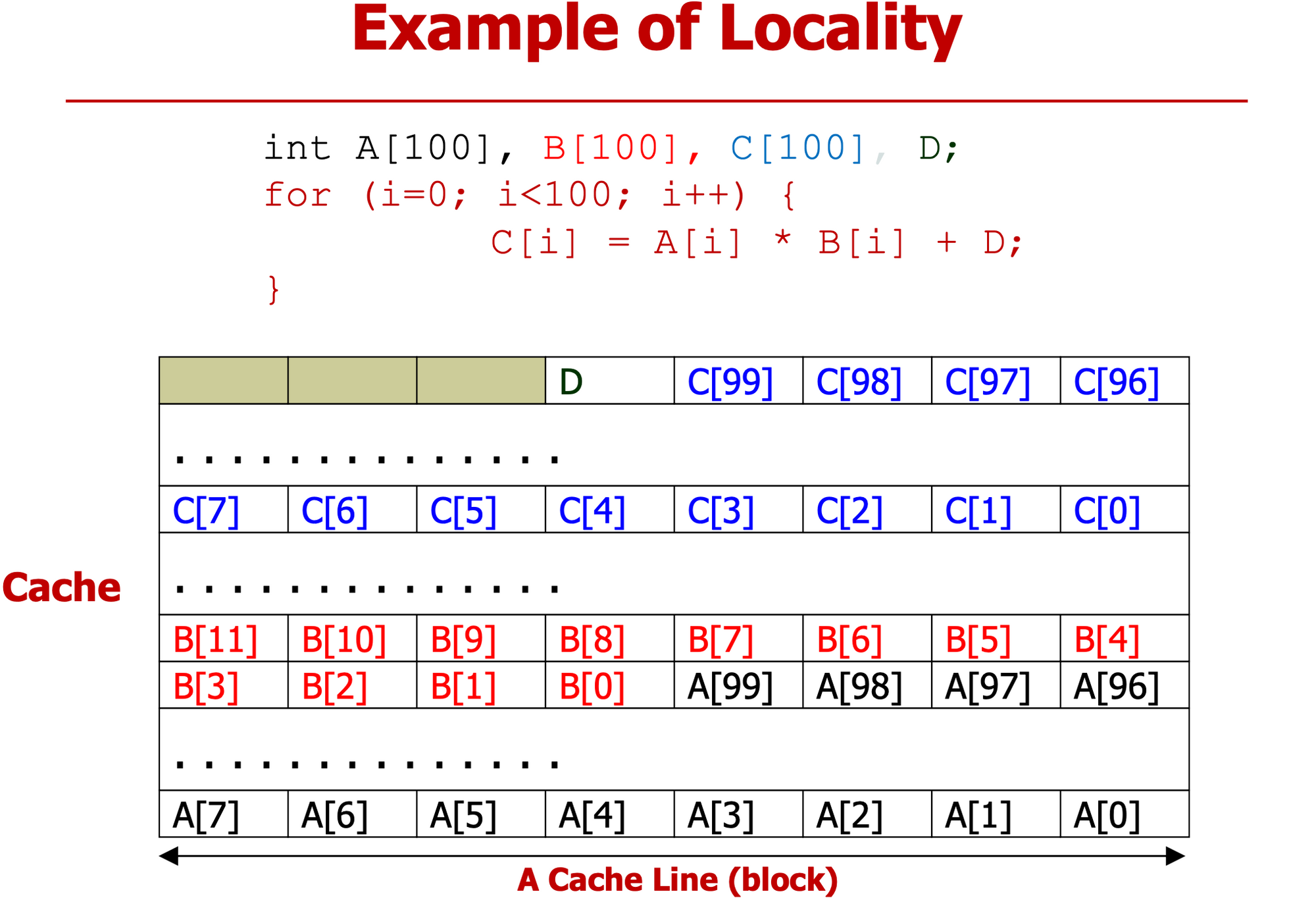
Task: Select the A[99] cache cell
Action: [x=738, y=686]
